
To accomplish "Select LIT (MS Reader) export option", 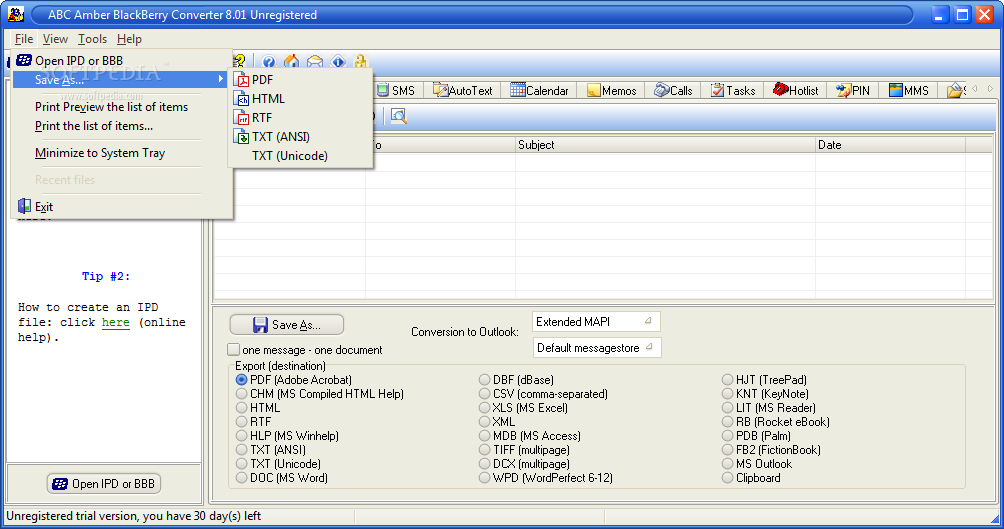I will pos(727,408).
